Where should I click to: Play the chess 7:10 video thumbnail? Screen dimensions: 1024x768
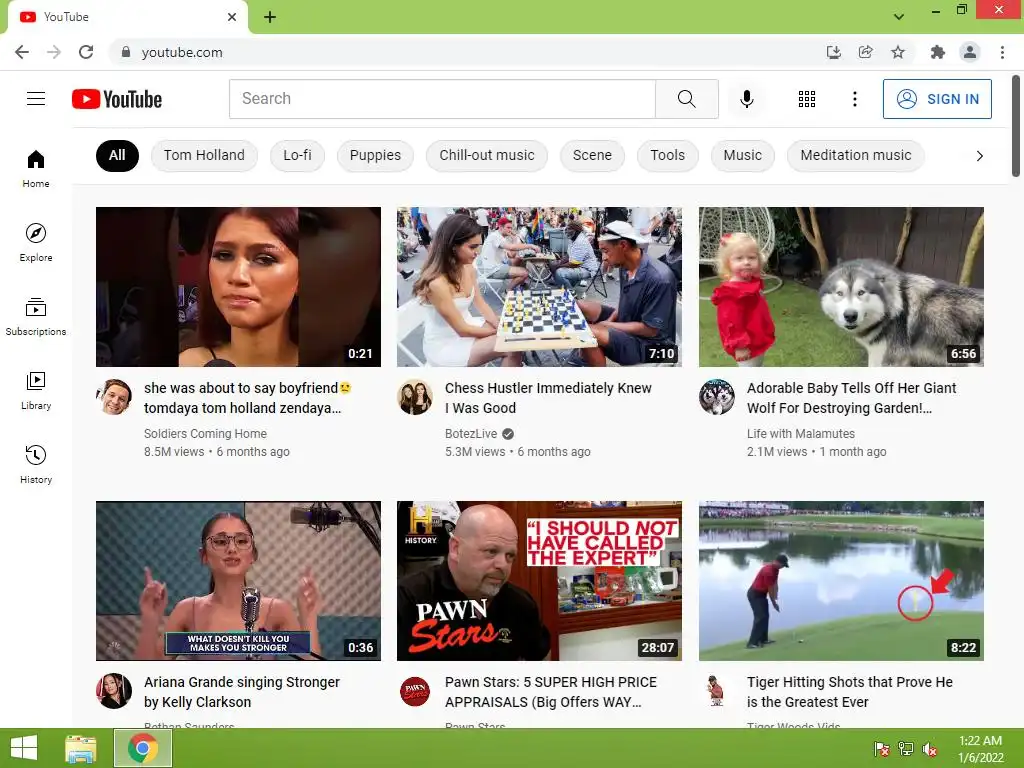click(x=539, y=287)
